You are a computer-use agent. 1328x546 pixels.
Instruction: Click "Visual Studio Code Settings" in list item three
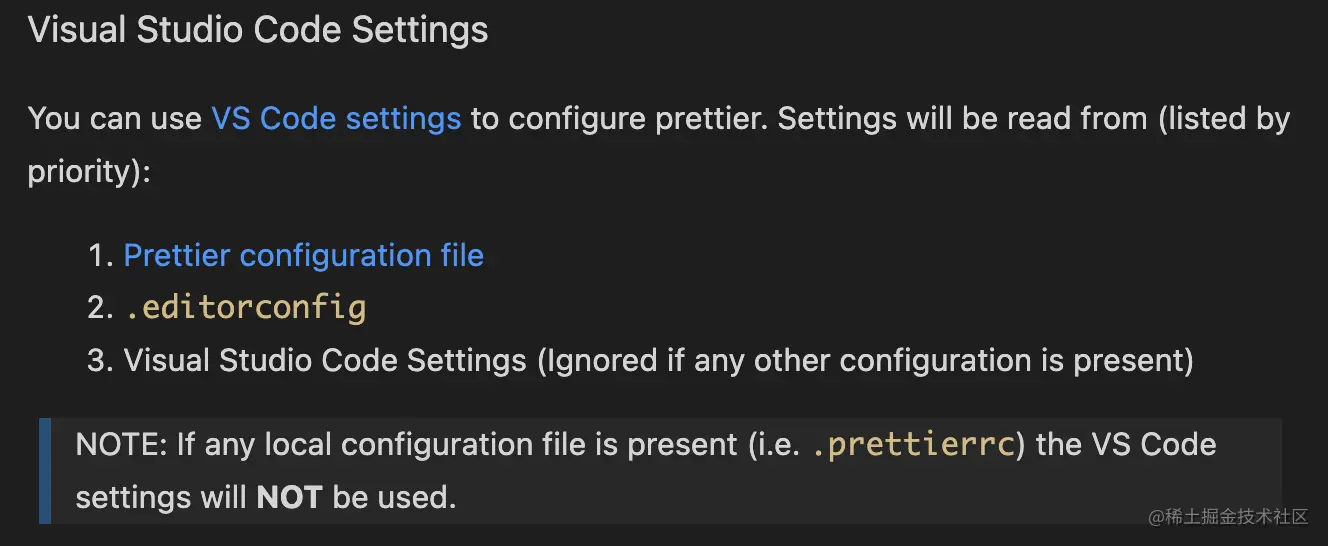(x=325, y=360)
